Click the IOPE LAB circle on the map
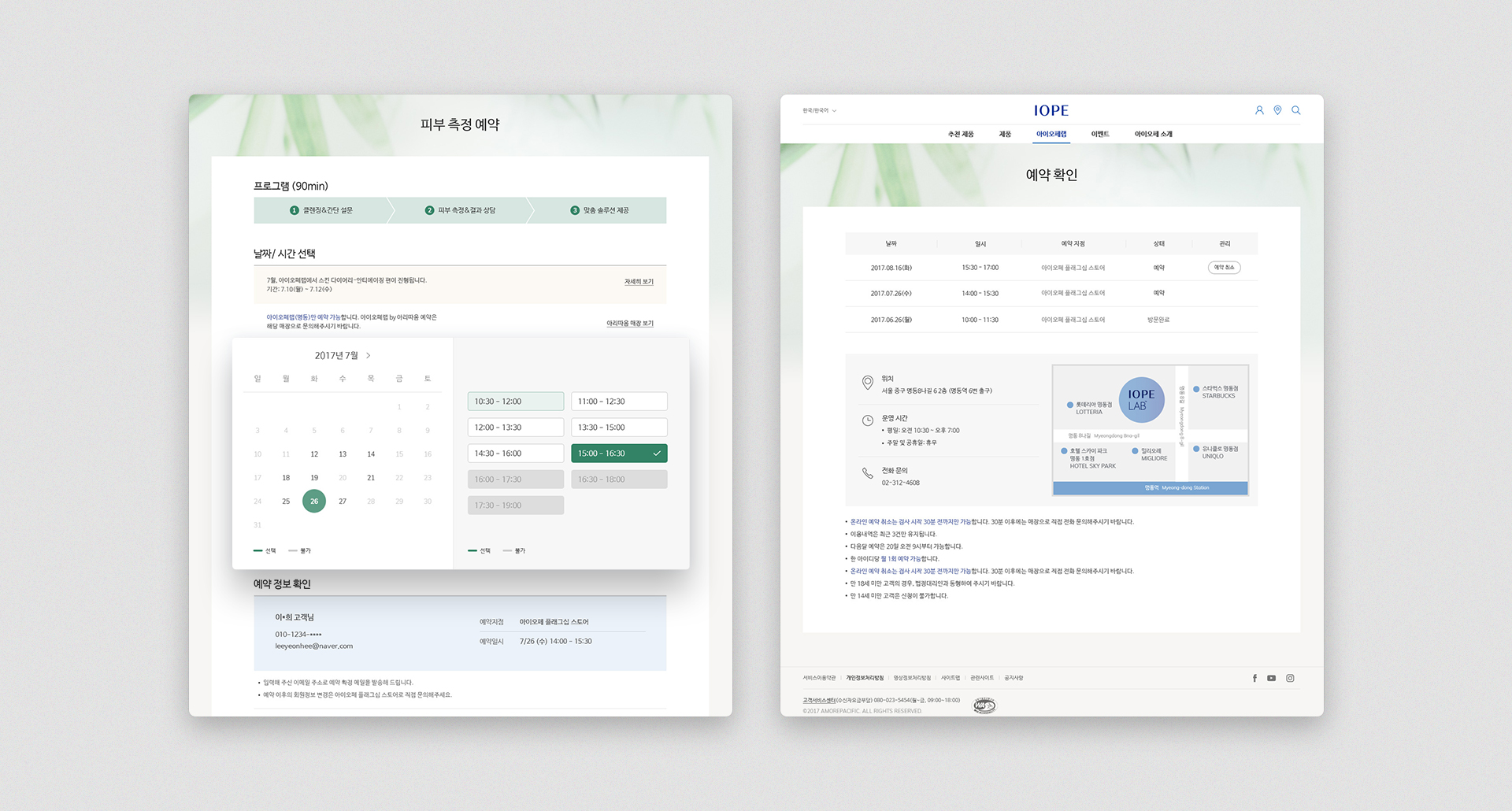 1141,400
